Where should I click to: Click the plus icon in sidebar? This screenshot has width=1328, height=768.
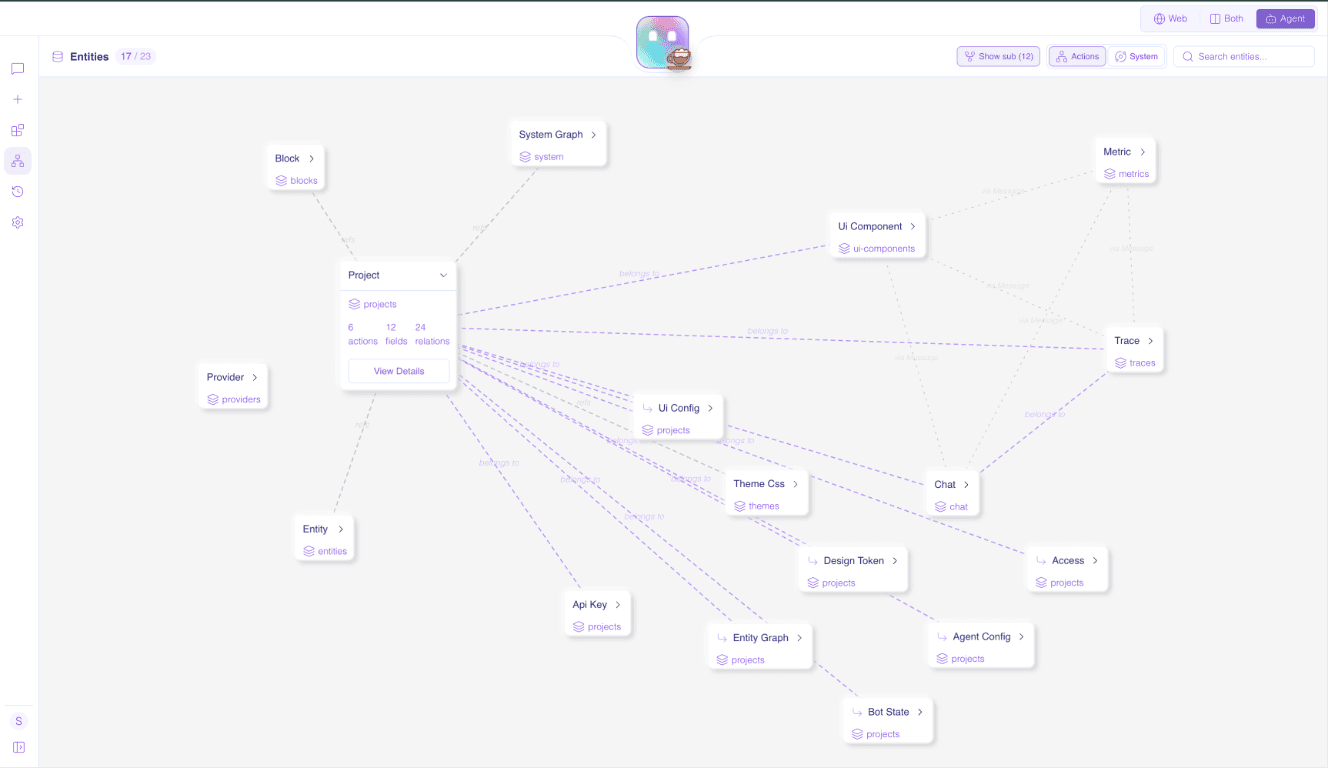(x=17, y=100)
